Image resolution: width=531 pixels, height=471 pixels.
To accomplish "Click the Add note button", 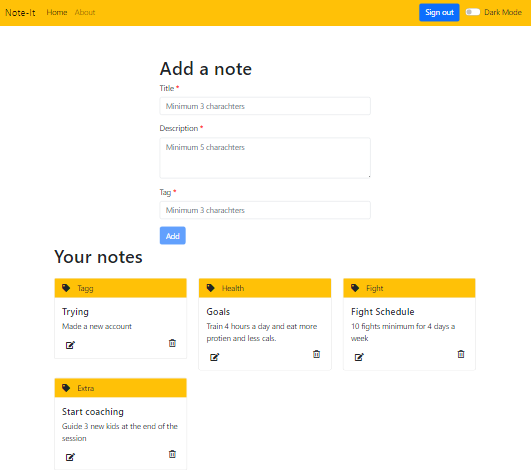I will tap(173, 236).
